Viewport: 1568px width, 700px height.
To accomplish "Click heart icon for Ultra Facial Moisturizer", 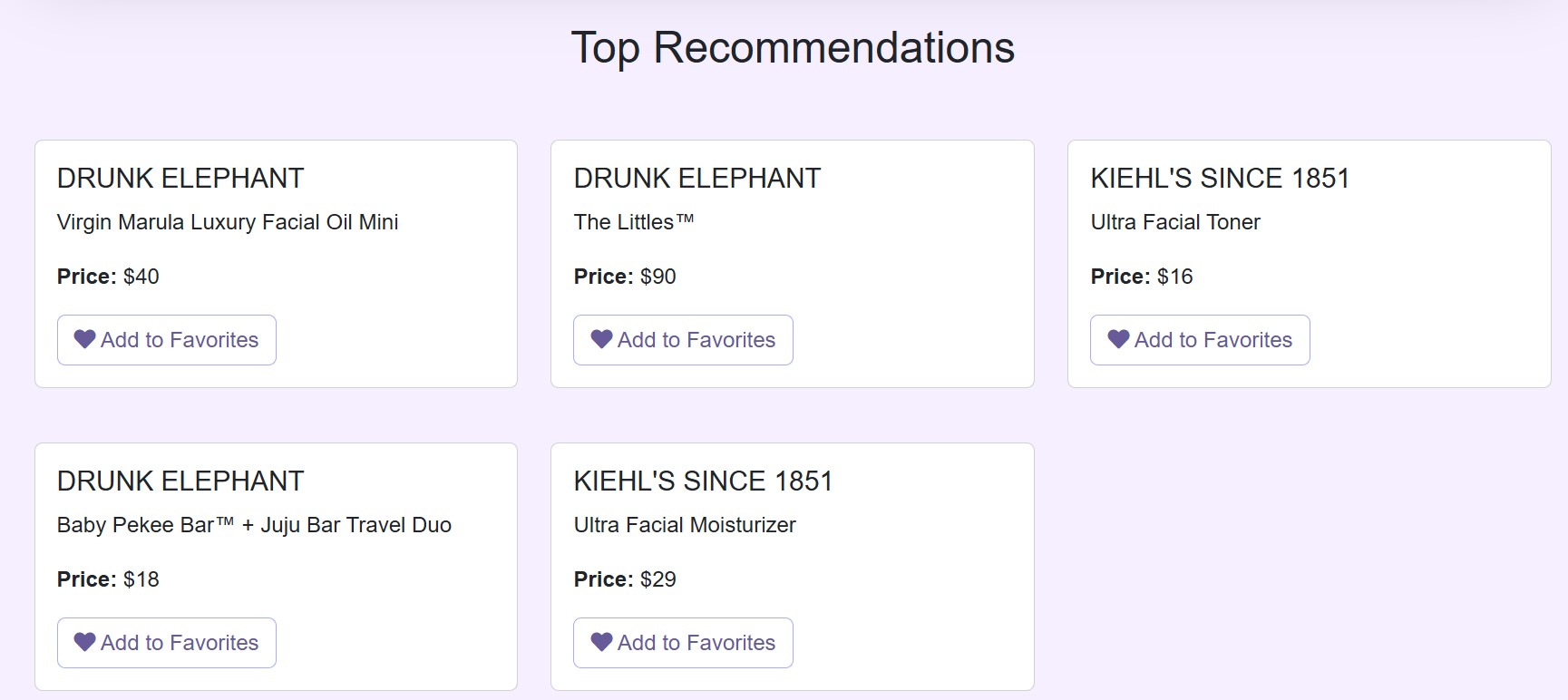I will [602, 642].
